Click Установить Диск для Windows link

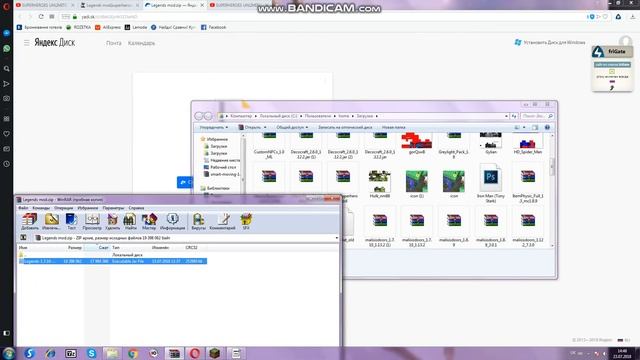550,42
